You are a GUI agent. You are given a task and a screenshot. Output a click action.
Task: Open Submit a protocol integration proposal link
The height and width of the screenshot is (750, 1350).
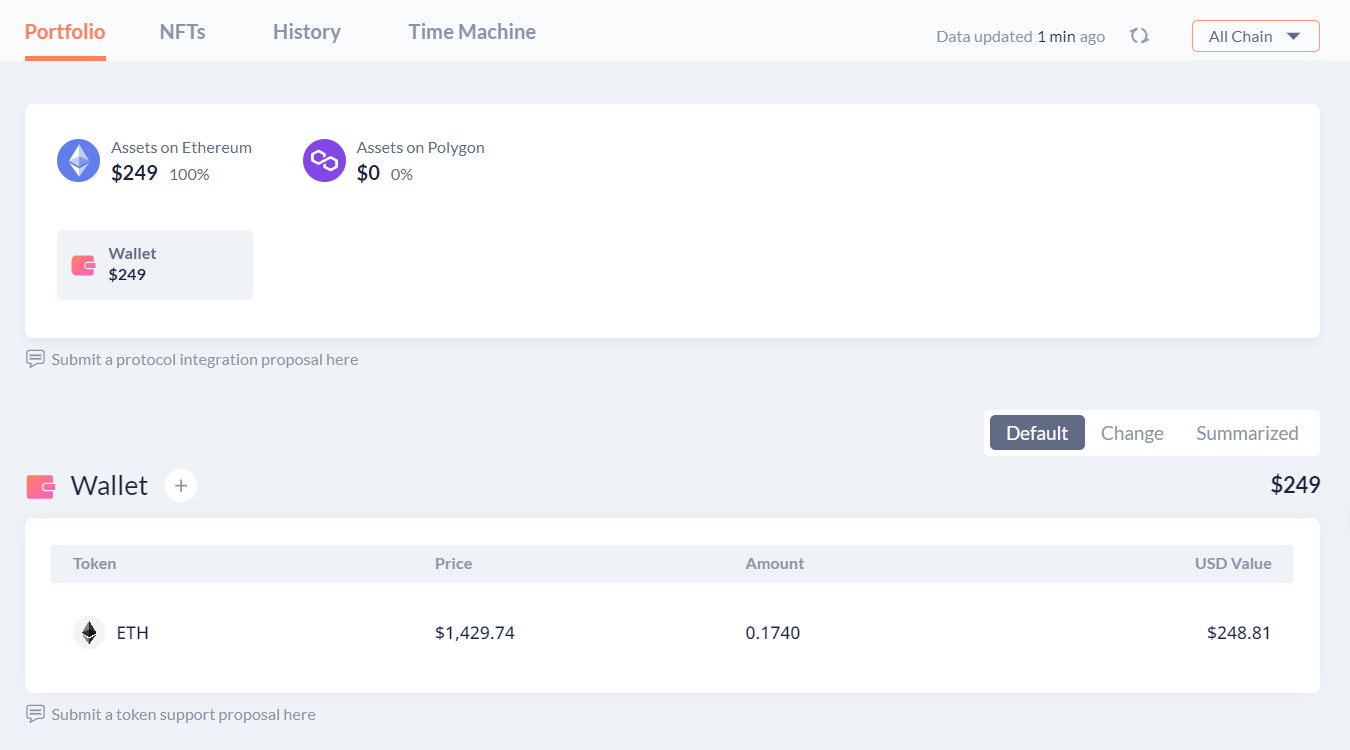[x=205, y=359]
